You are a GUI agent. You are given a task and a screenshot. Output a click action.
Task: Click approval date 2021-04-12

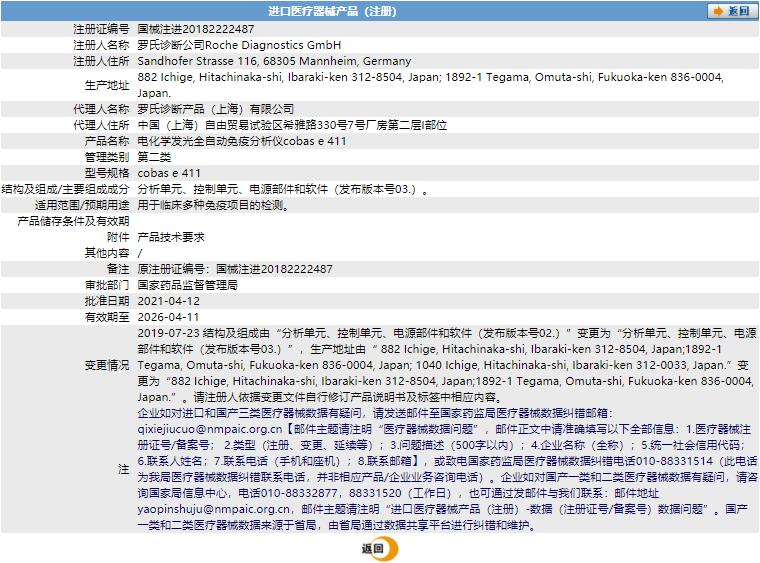[x=169, y=301]
